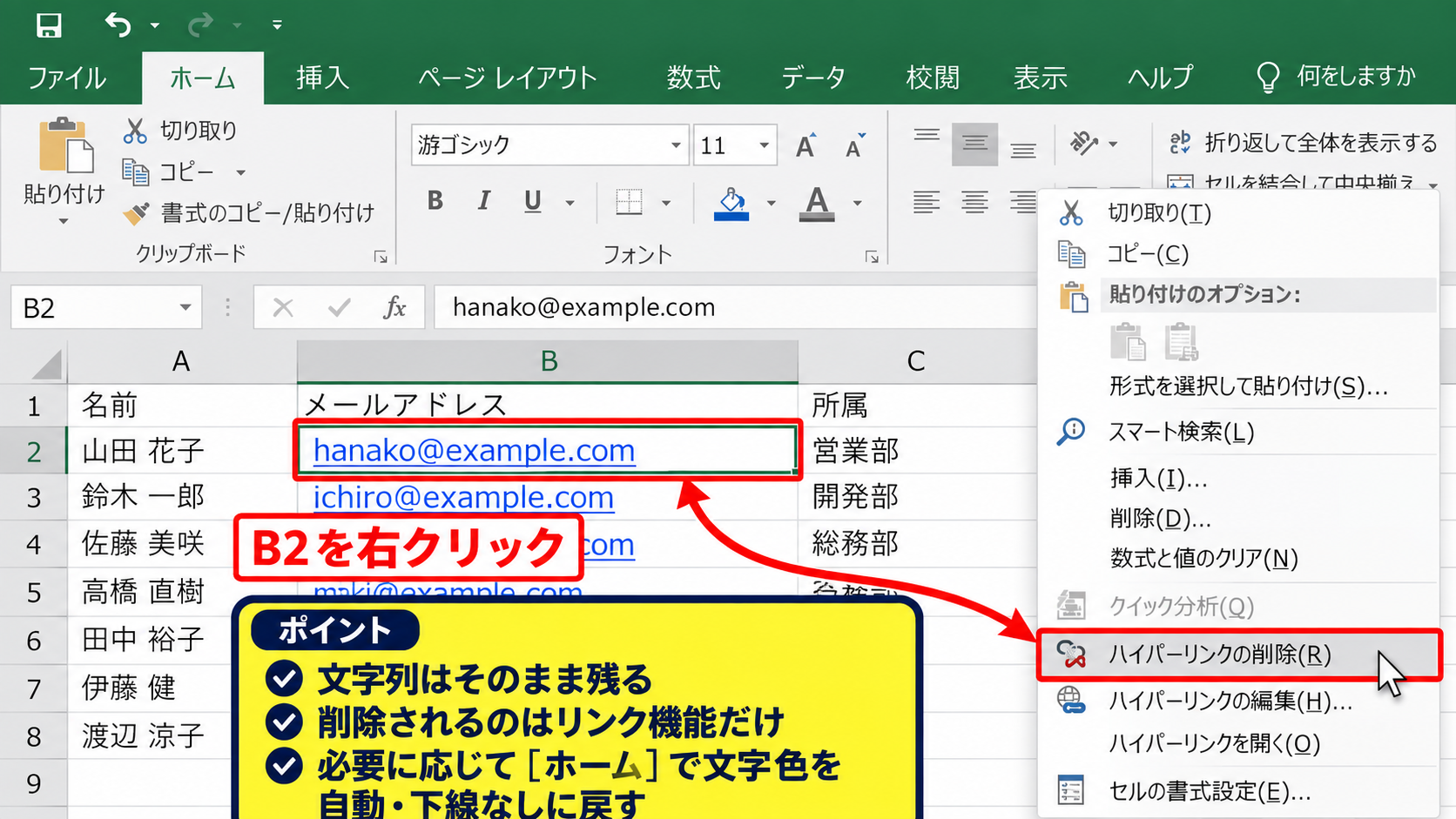Choose ハイパーリンクの削除(R) from context menu

point(1238,655)
